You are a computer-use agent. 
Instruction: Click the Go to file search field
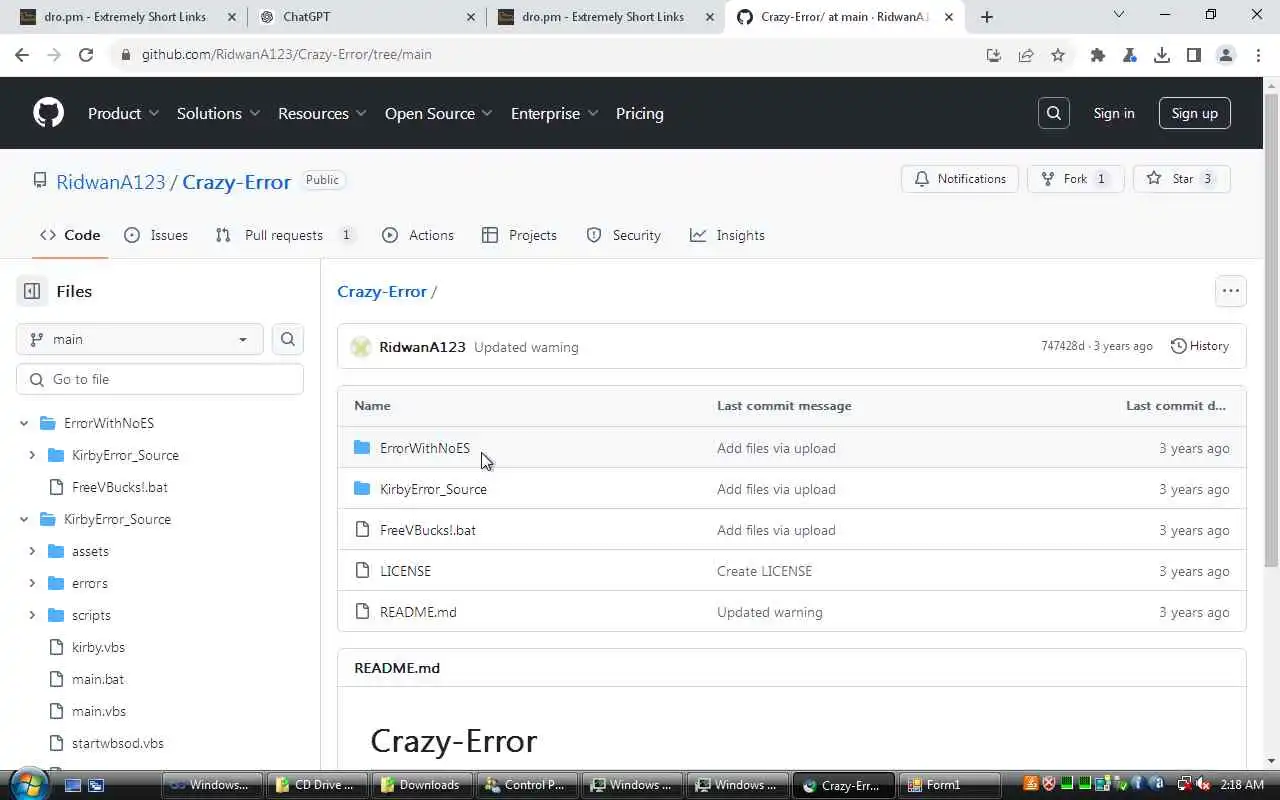tap(160, 379)
